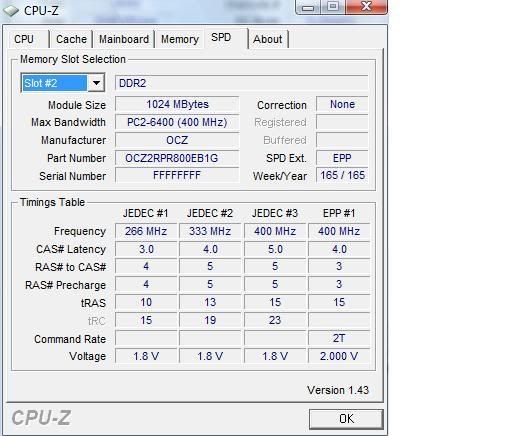Click the Week/Year value 165 / 165
The height and width of the screenshot is (436, 512).
tap(342, 176)
